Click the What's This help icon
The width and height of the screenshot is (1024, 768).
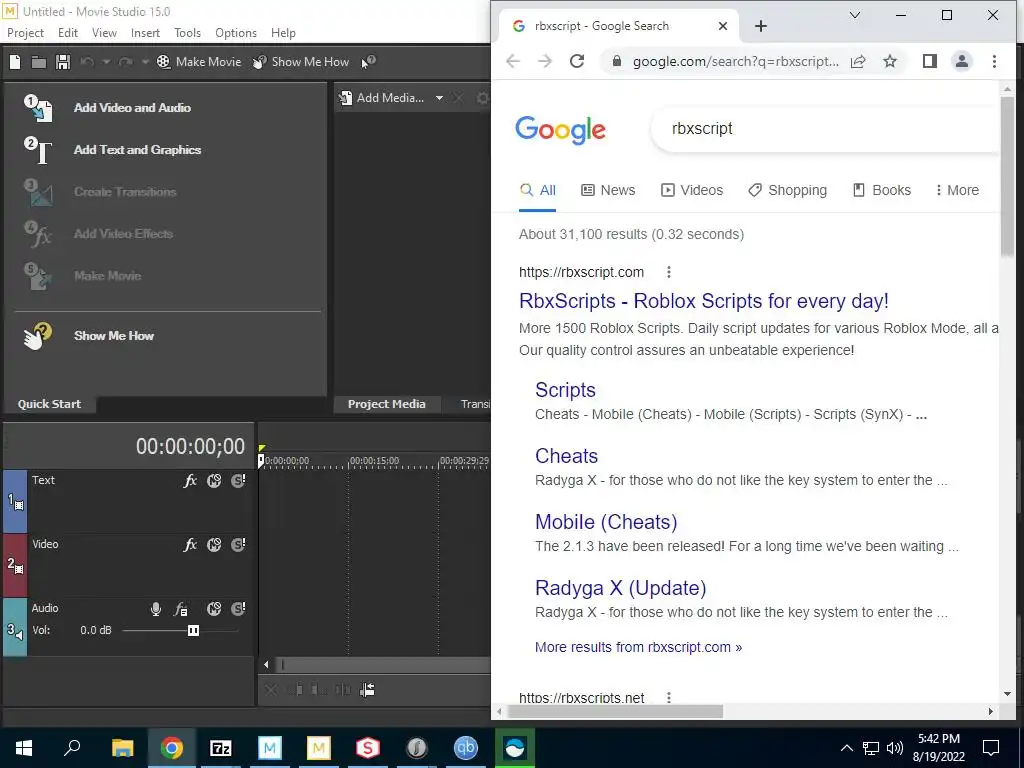[369, 62]
